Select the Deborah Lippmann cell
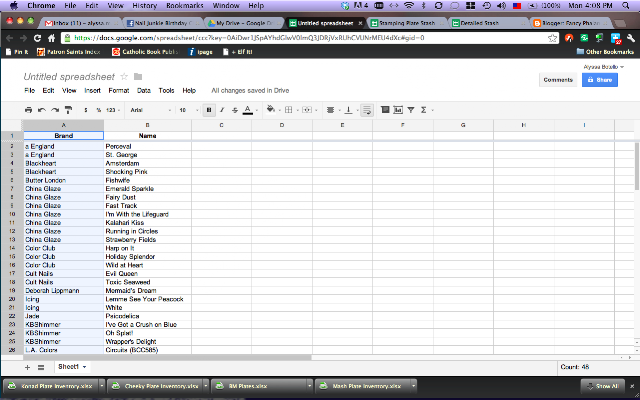Image resolution: width=640 pixels, height=400 pixels. point(63,291)
